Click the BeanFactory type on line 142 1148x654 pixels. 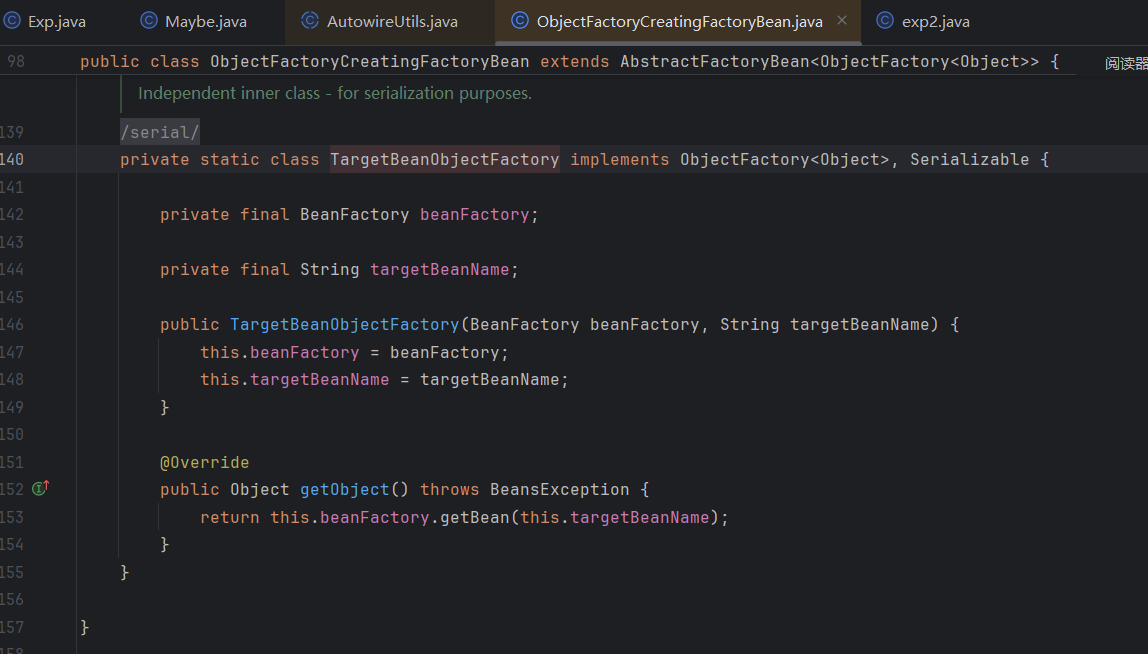(x=354, y=215)
